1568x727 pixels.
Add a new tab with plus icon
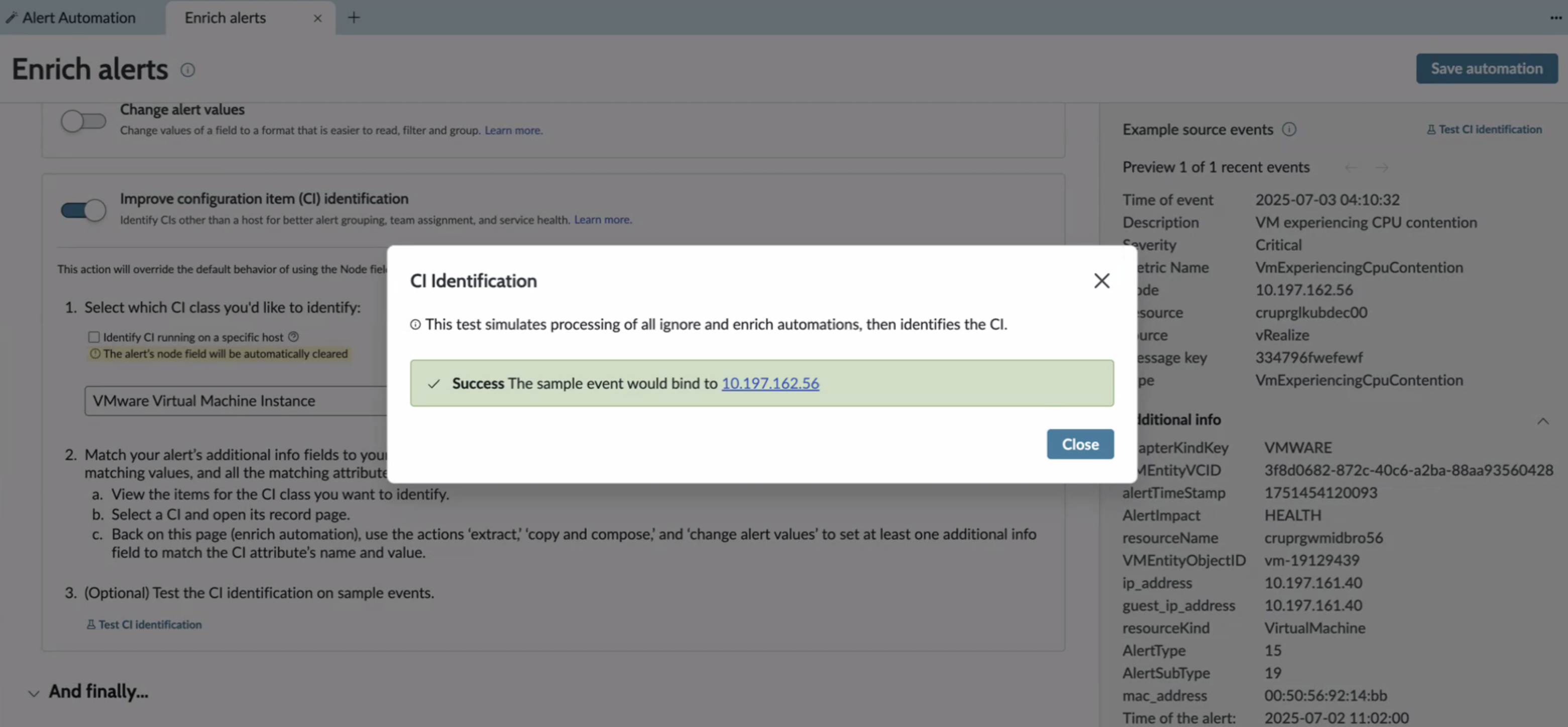pos(354,18)
